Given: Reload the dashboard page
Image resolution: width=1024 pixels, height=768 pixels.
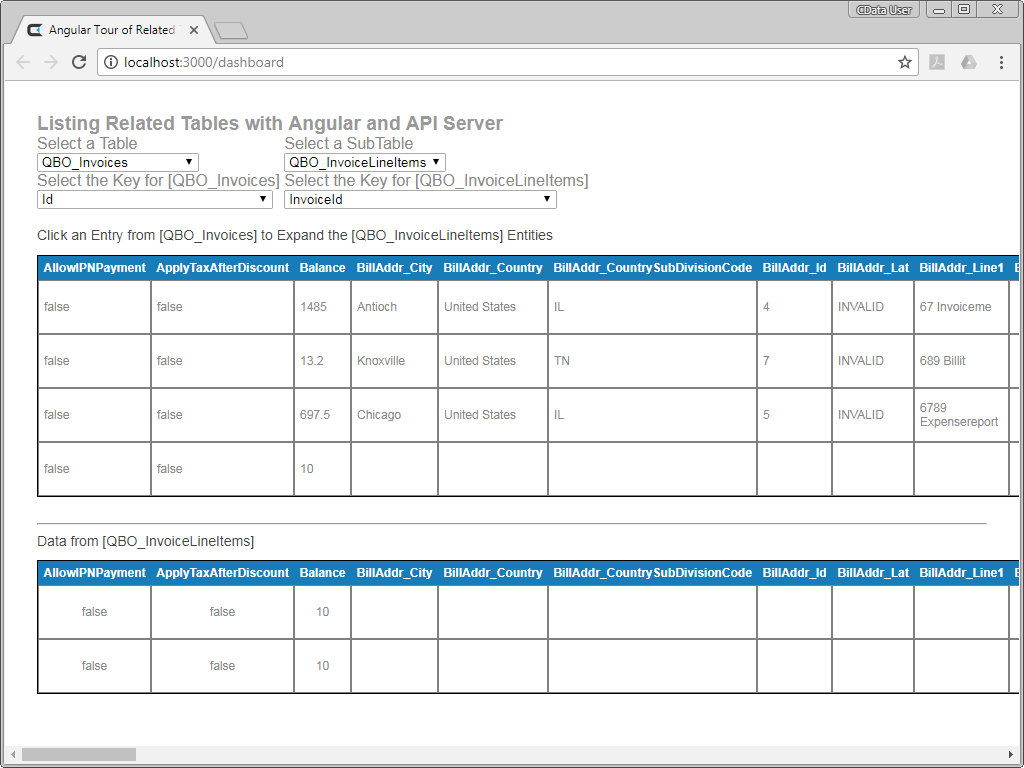Looking at the screenshot, I should point(79,62).
